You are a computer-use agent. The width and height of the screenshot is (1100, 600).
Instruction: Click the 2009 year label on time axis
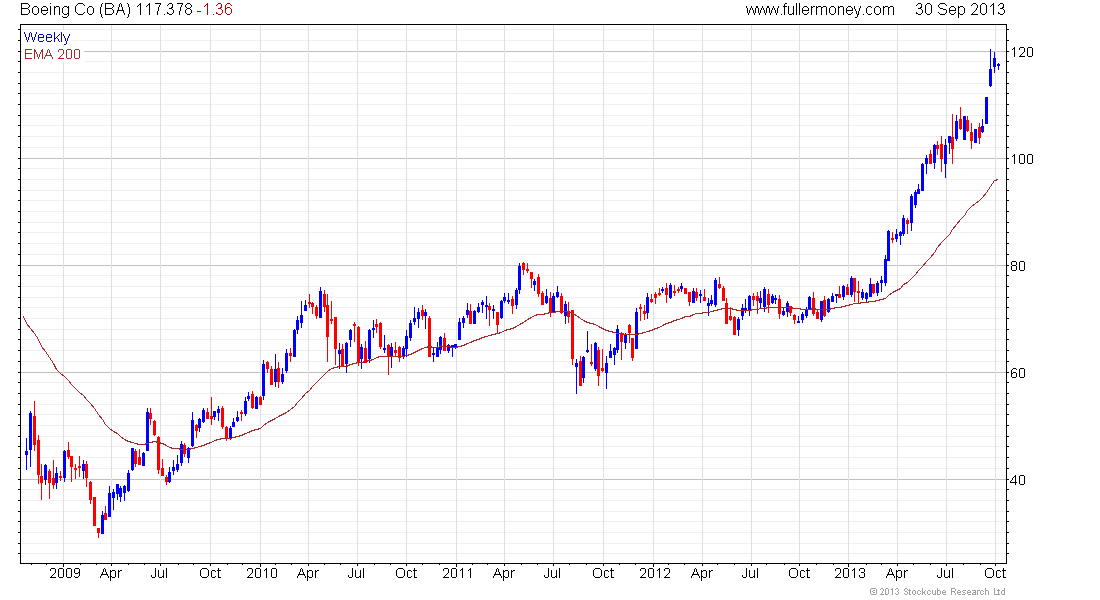[65, 573]
